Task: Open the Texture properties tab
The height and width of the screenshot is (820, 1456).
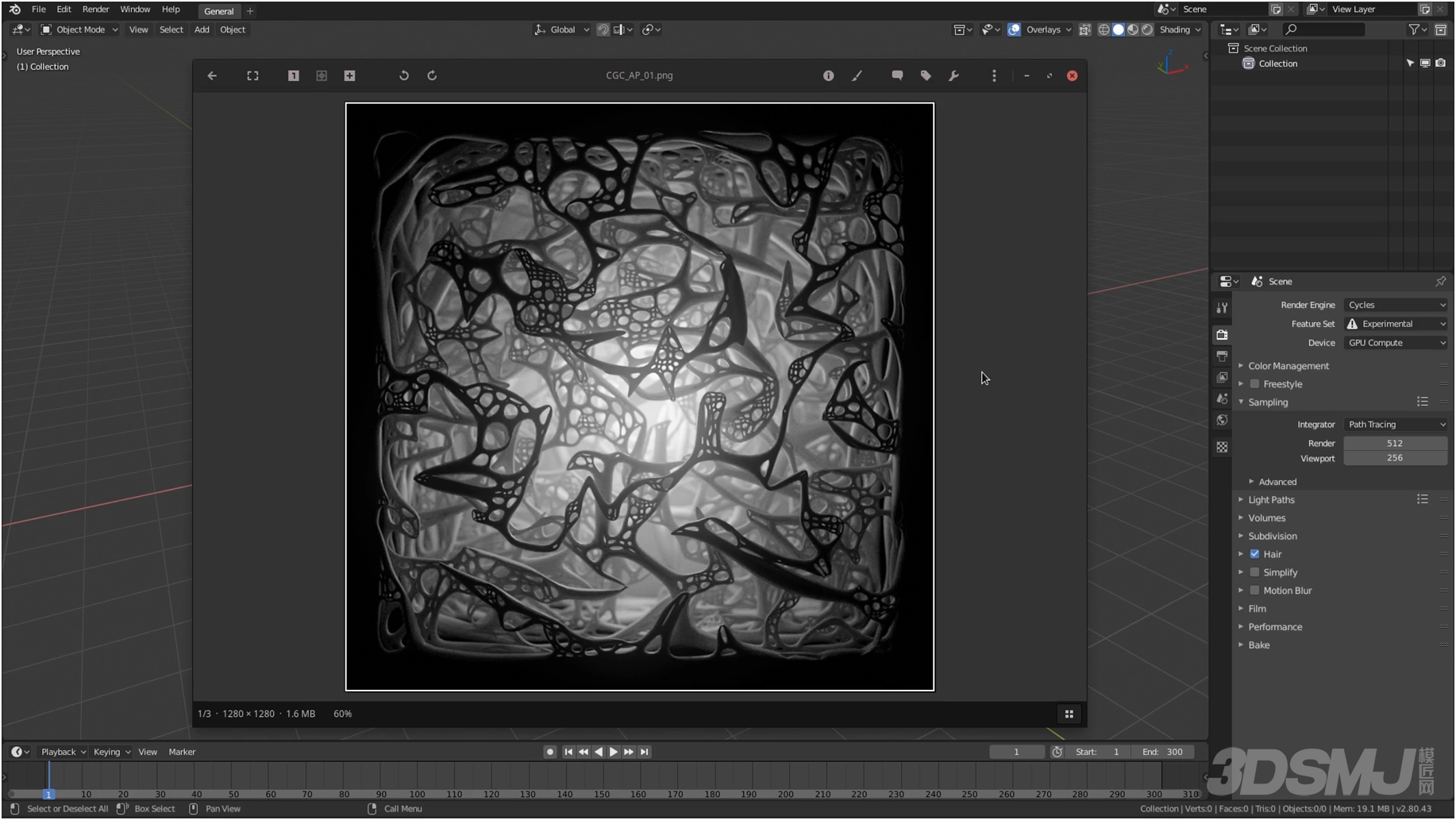Action: coord(1223,448)
